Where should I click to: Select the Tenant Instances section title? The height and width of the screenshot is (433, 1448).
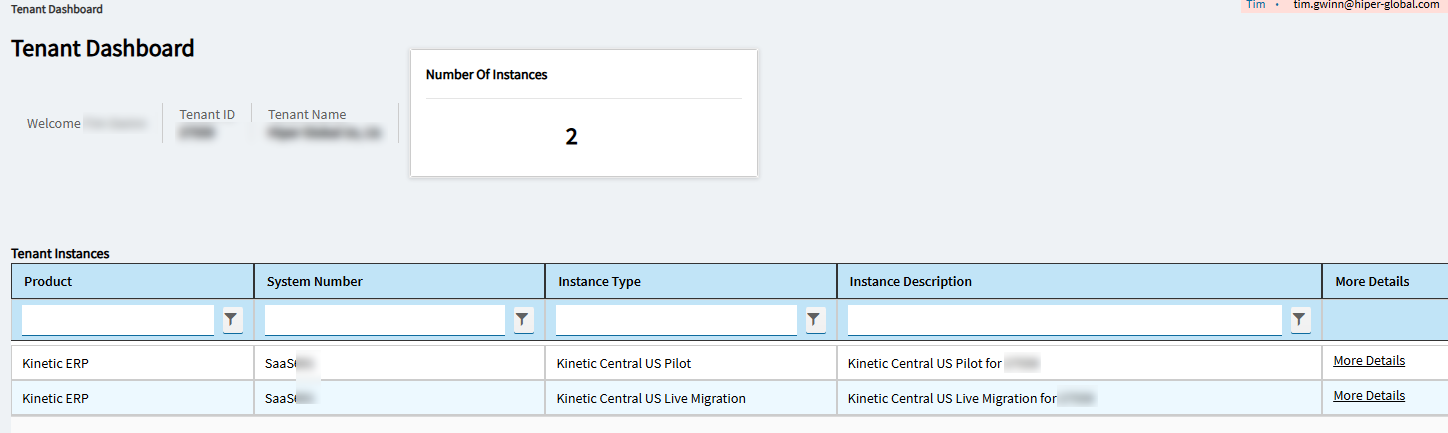60,254
